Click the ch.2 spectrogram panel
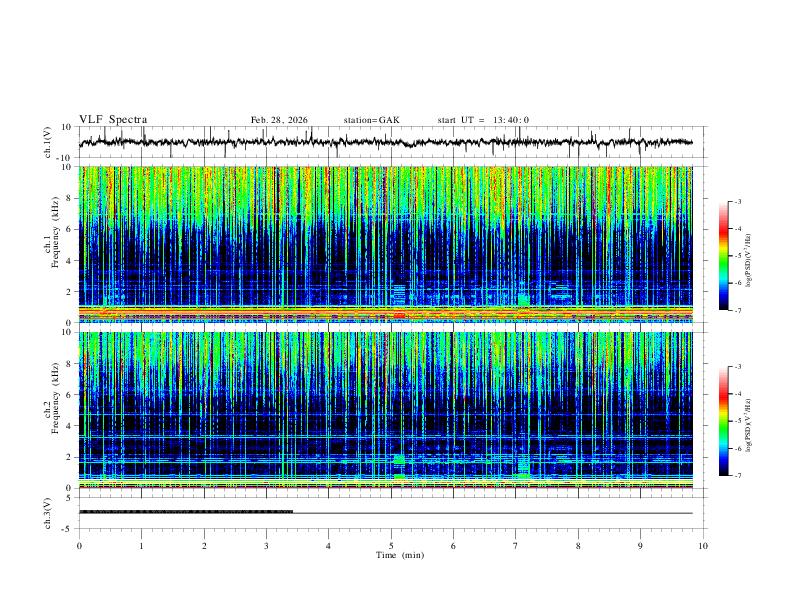The image size is (792, 612). (x=385, y=410)
